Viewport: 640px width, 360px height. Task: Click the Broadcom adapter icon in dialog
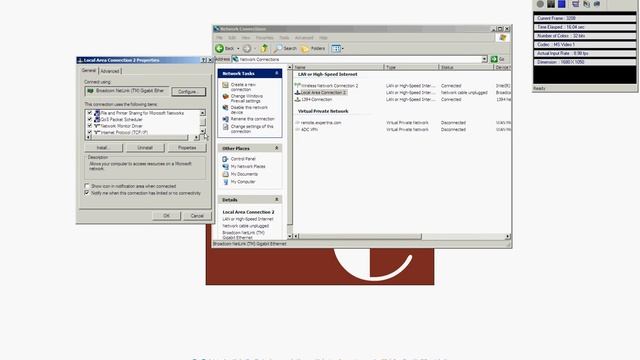click(90, 91)
